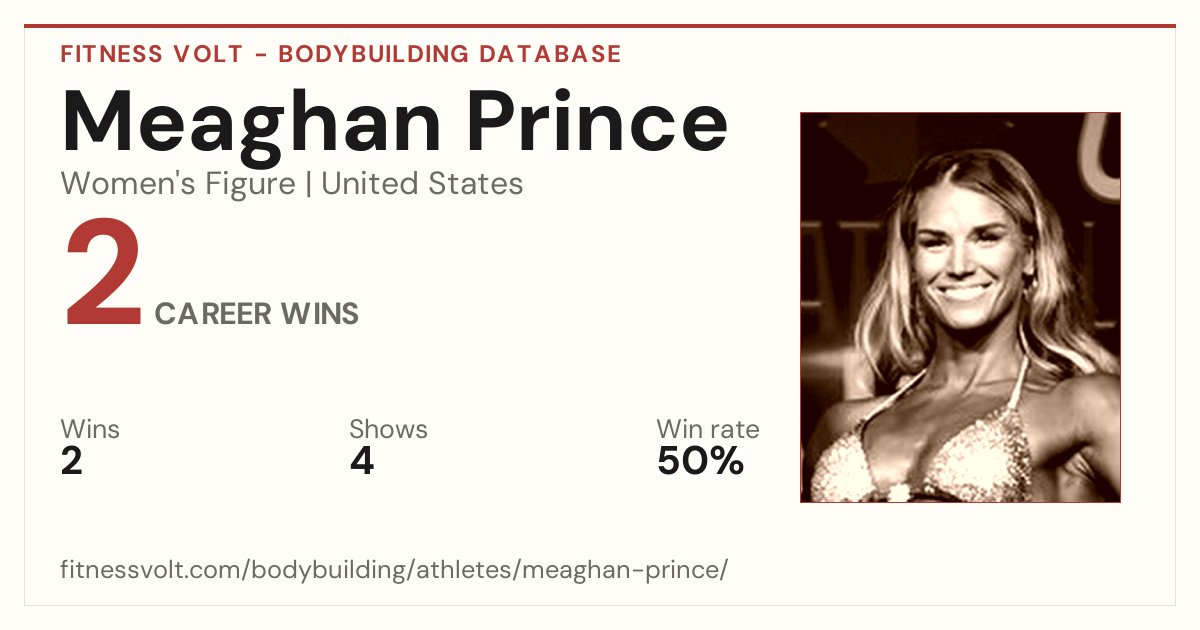The height and width of the screenshot is (630, 1200).
Task: Click the large red number 2
Action: (103, 274)
